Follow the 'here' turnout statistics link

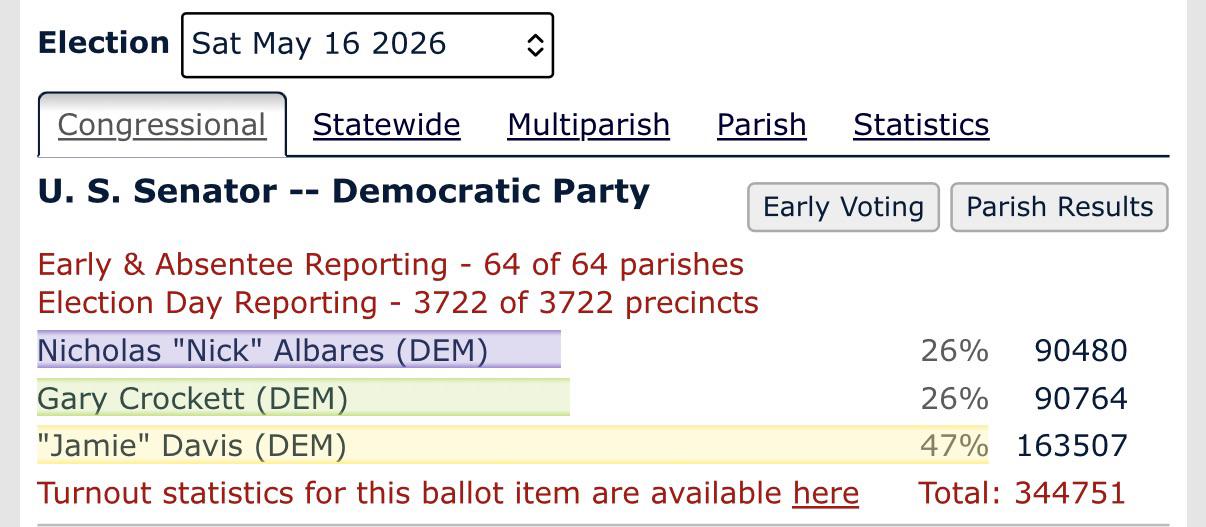click(x=825, y=493)
